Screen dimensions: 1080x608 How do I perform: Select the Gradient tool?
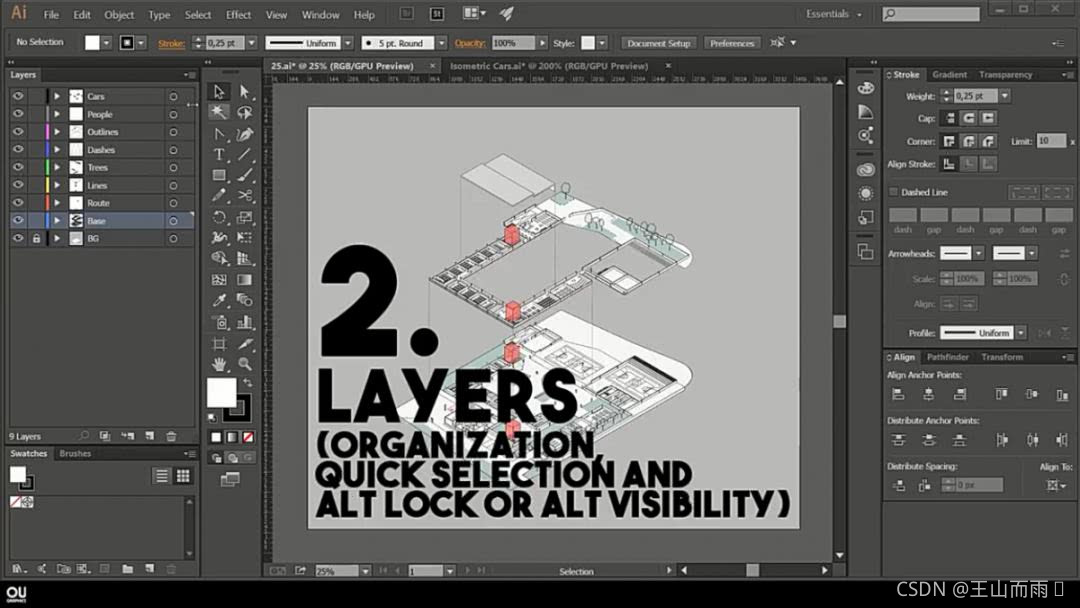[245, 280]
